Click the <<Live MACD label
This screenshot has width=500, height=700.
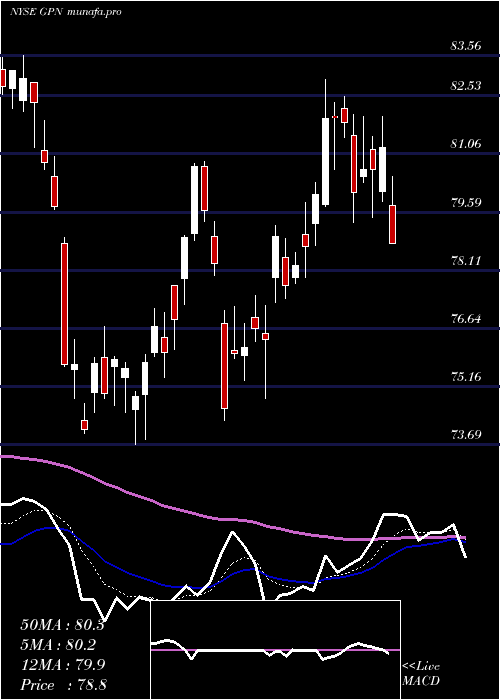pyautogui.click(x=421, y=674)
